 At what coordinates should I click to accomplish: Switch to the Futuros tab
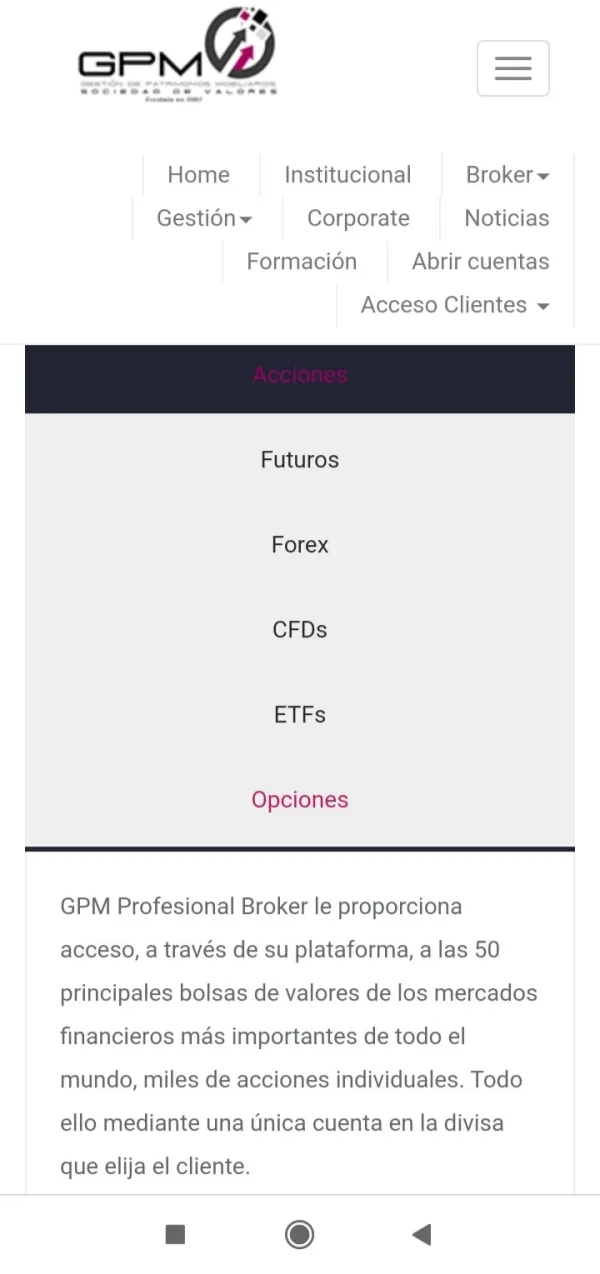click(300, 460)
